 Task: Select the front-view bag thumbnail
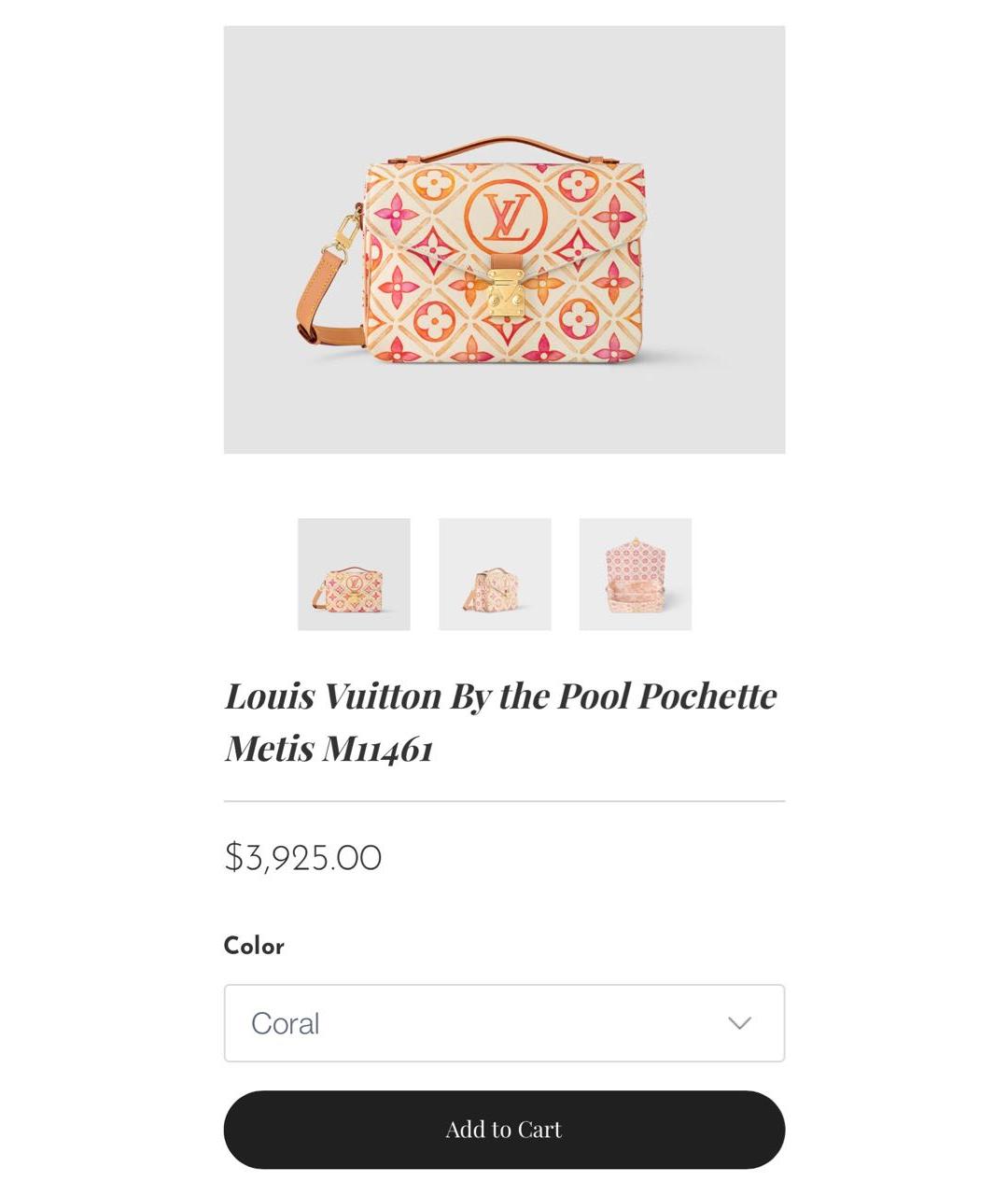point(353,574)
